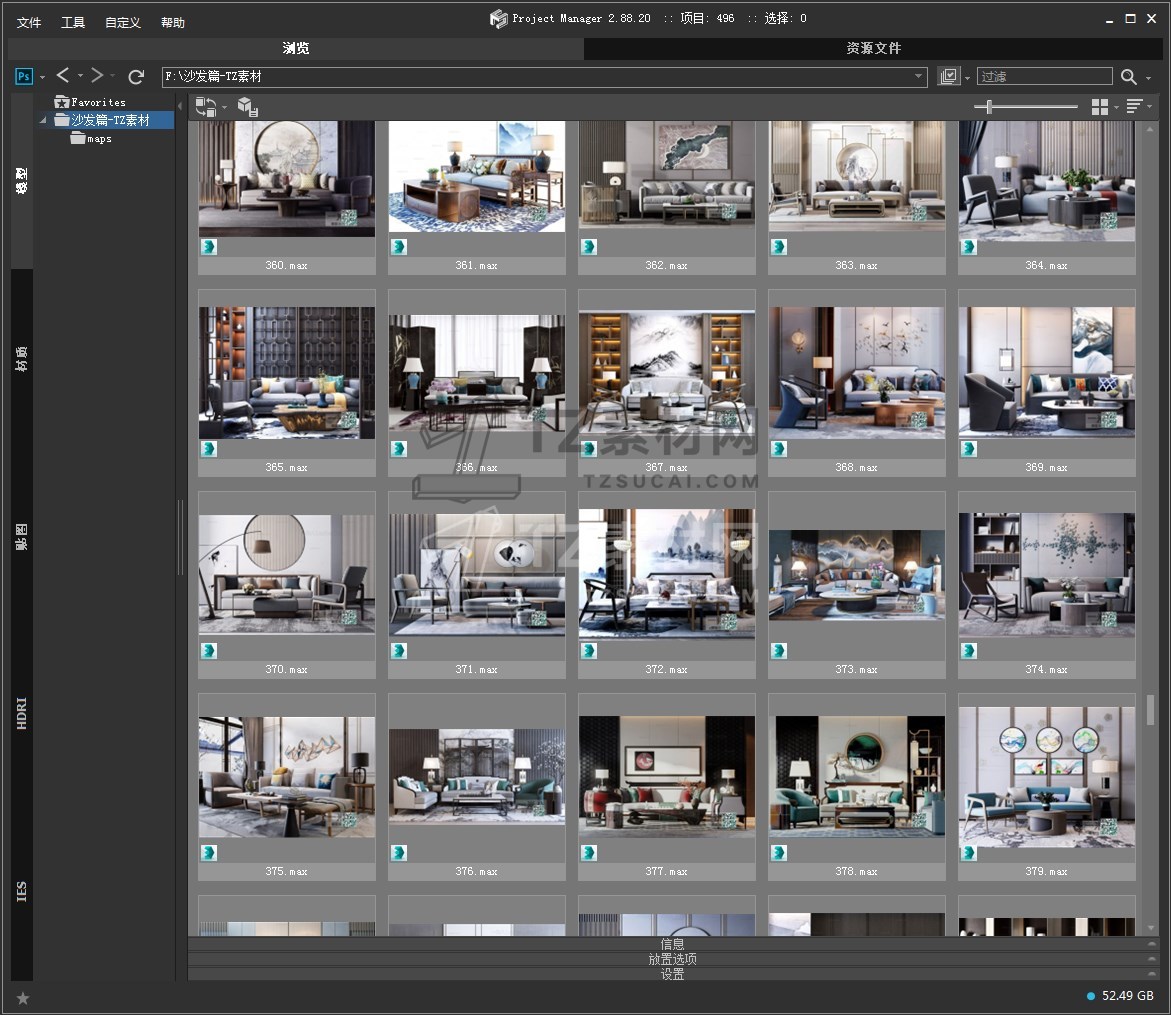The image size is (1171, 1015).
Task: Open the 工具 menu
Action: pos(73,22)
